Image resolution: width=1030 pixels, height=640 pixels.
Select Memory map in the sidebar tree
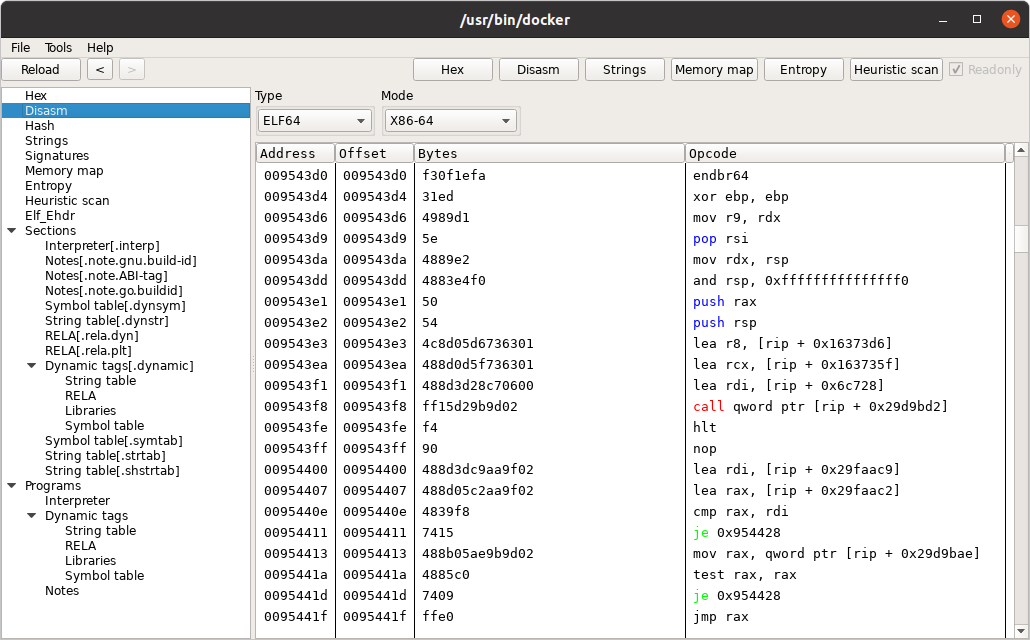(64, 171)
